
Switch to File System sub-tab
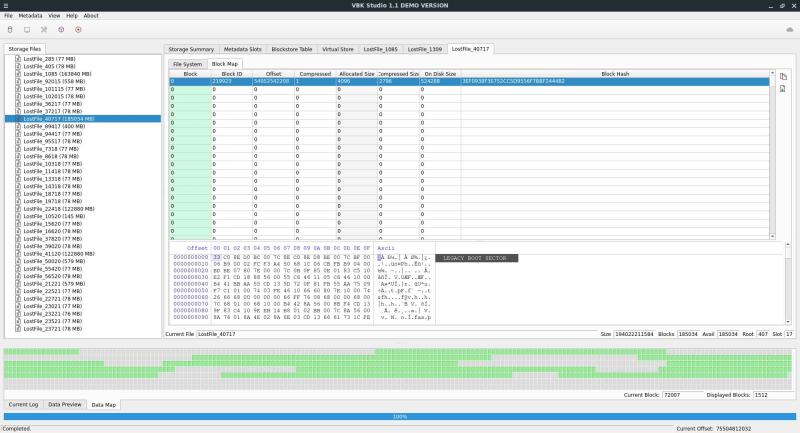point(187,64)
